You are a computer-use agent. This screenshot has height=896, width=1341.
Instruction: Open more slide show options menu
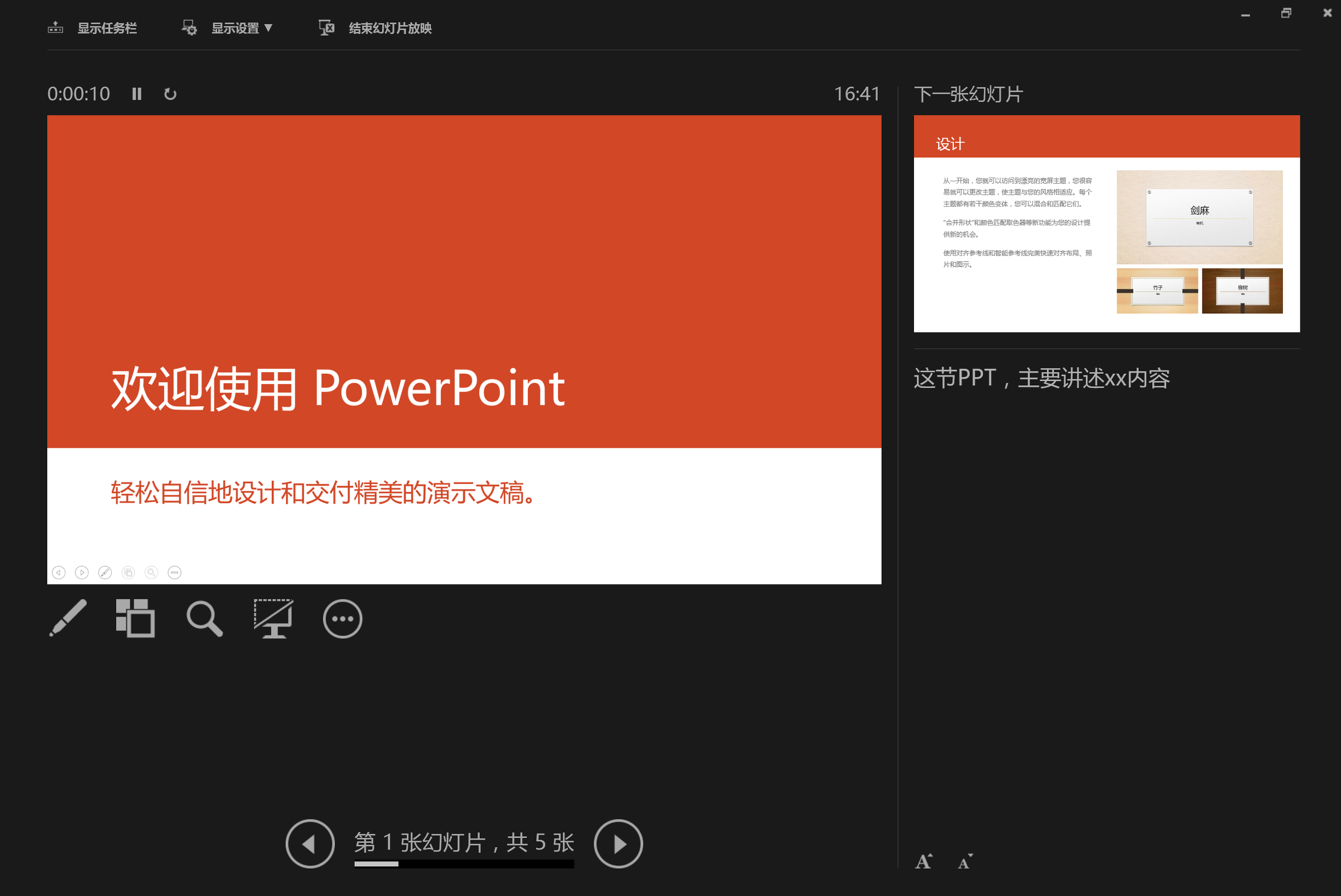click(x=343, y=618)
